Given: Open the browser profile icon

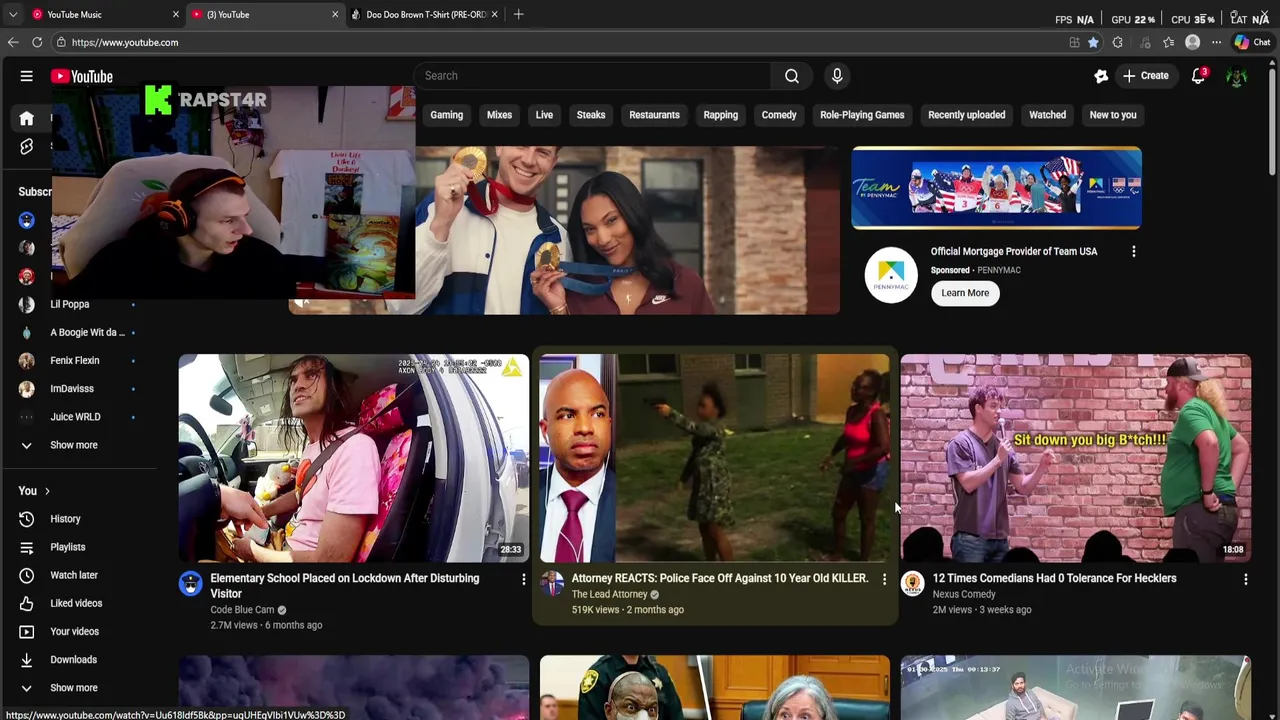Looking at the screenshot, I should [1192, 42].
